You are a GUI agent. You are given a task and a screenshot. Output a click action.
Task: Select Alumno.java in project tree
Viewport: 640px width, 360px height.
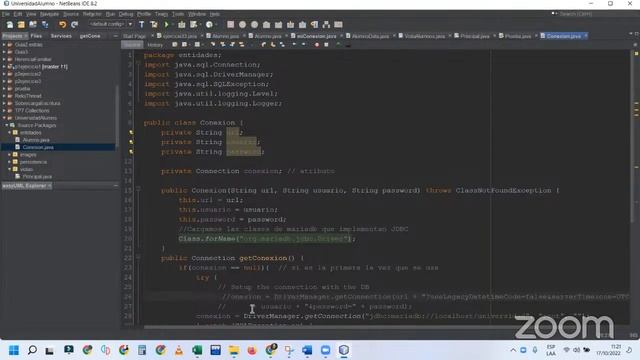click(x=36, y=140)
